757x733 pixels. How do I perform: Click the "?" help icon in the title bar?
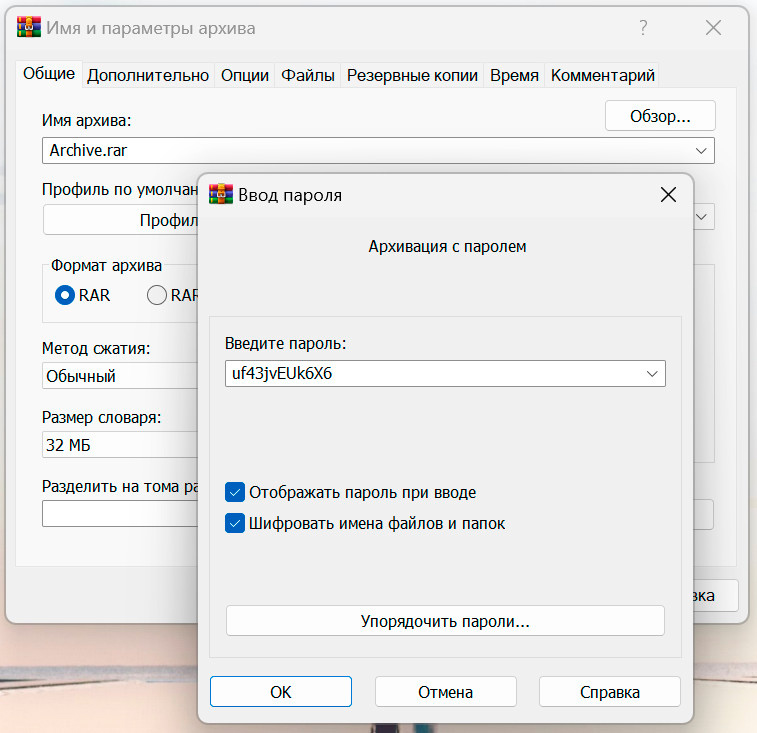[643, 28]
